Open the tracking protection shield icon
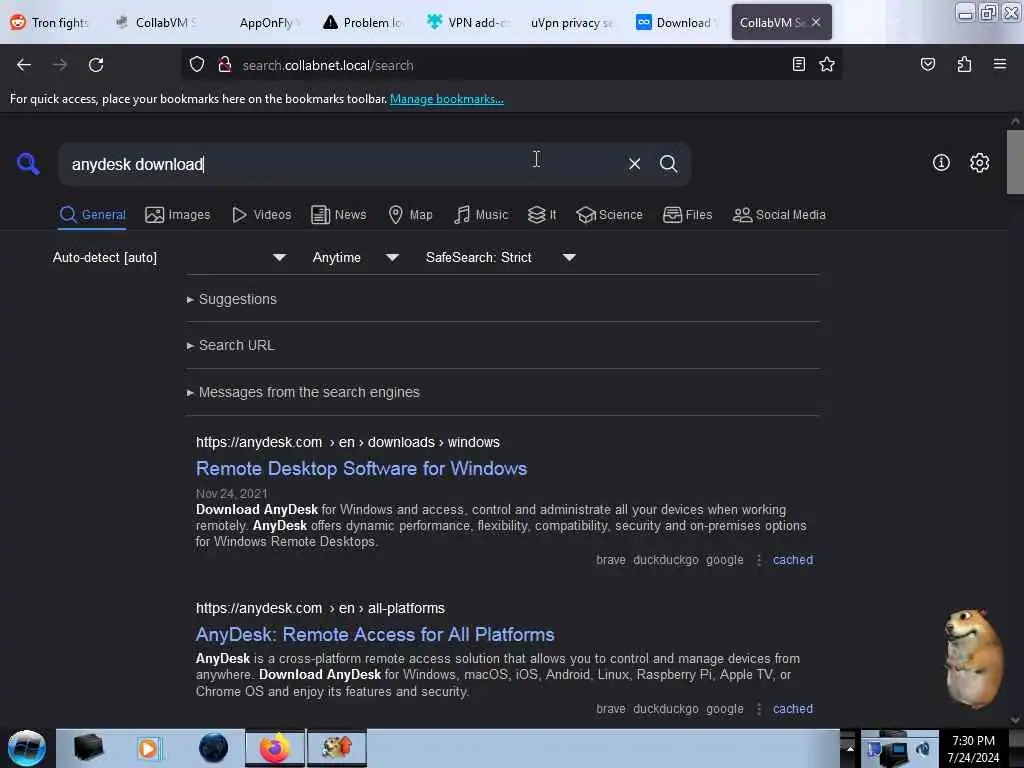 click(x=197, y=65)
